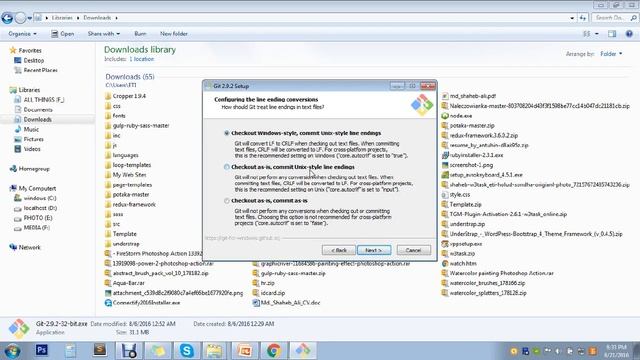
Task: Select Cropper 1.9.4 folder icon
Action: click(108, 96)
